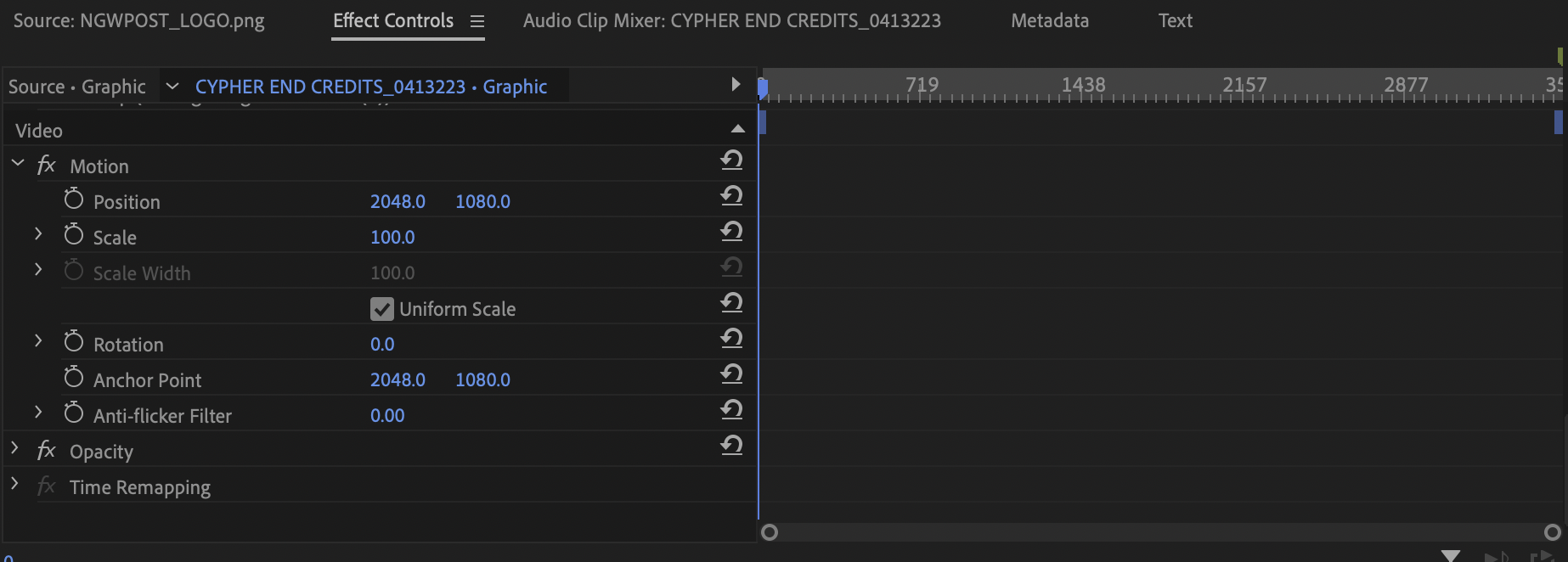Select the CYPHER END CREDITS_0413223 Graphic breadcrumb

click(372, 85)
